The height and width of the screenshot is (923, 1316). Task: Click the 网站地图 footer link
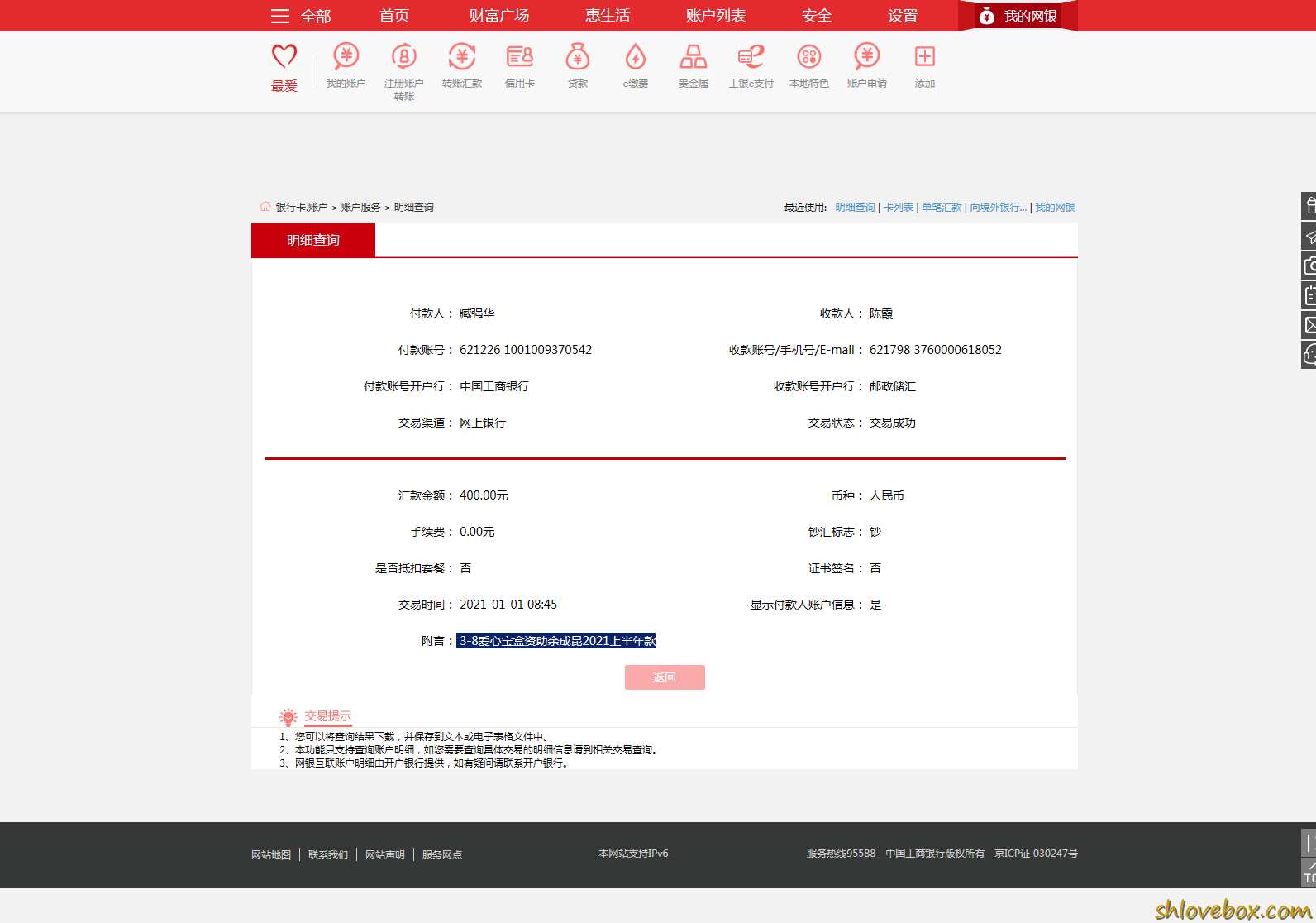click(271, 854)
